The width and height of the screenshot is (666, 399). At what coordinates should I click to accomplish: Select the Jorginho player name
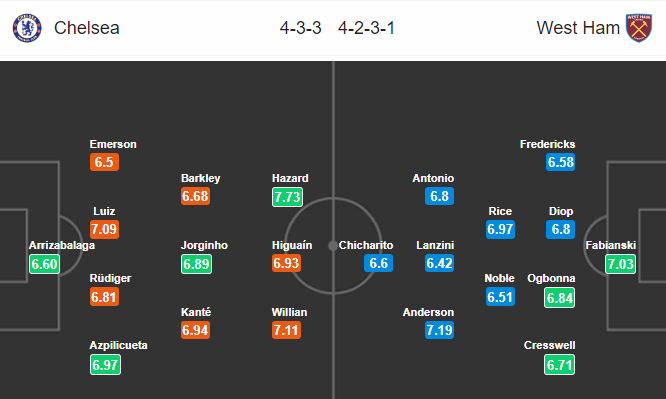coord(204,245)
